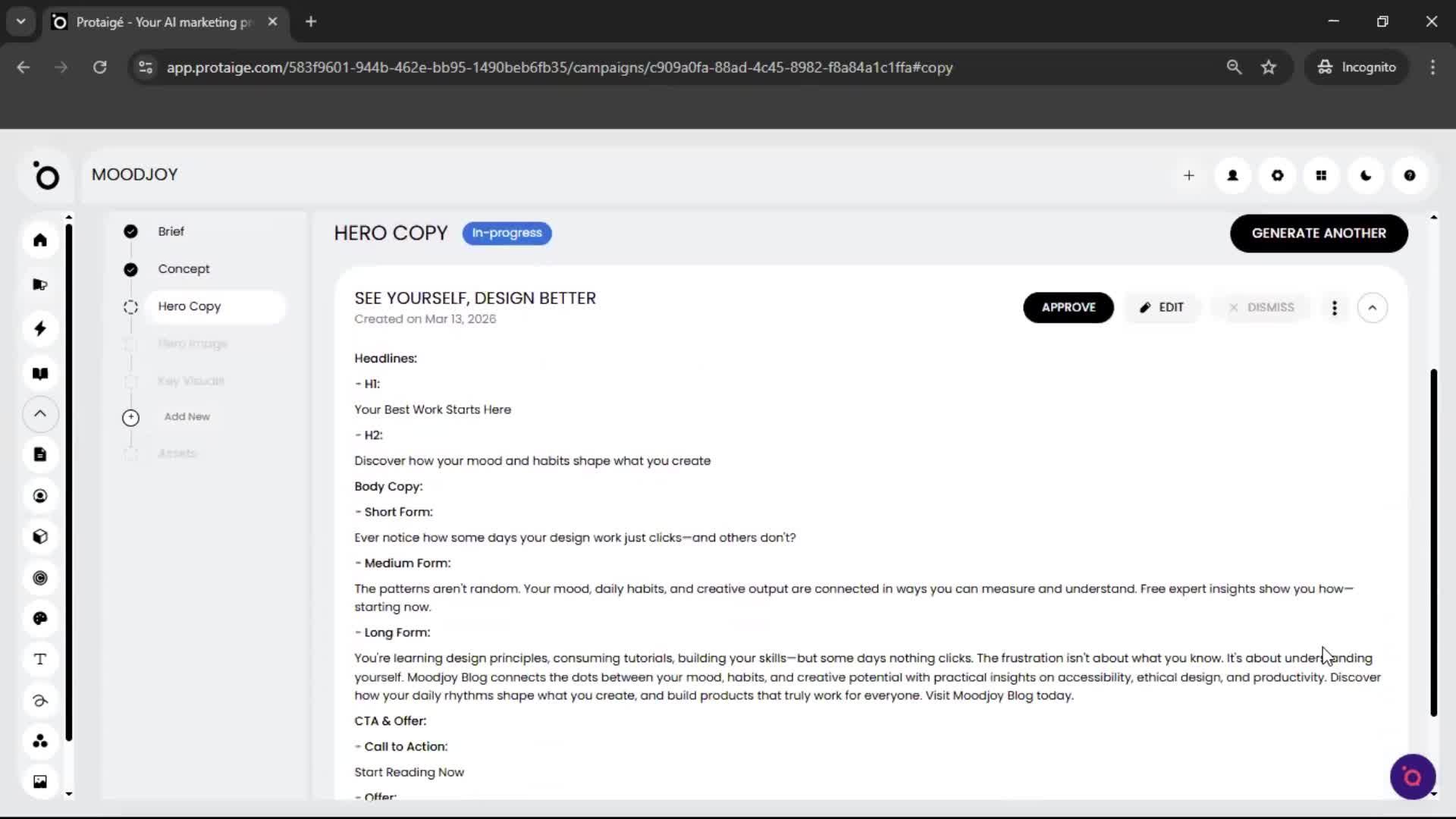Open the Home panel in the sidebar

point(40,240)
